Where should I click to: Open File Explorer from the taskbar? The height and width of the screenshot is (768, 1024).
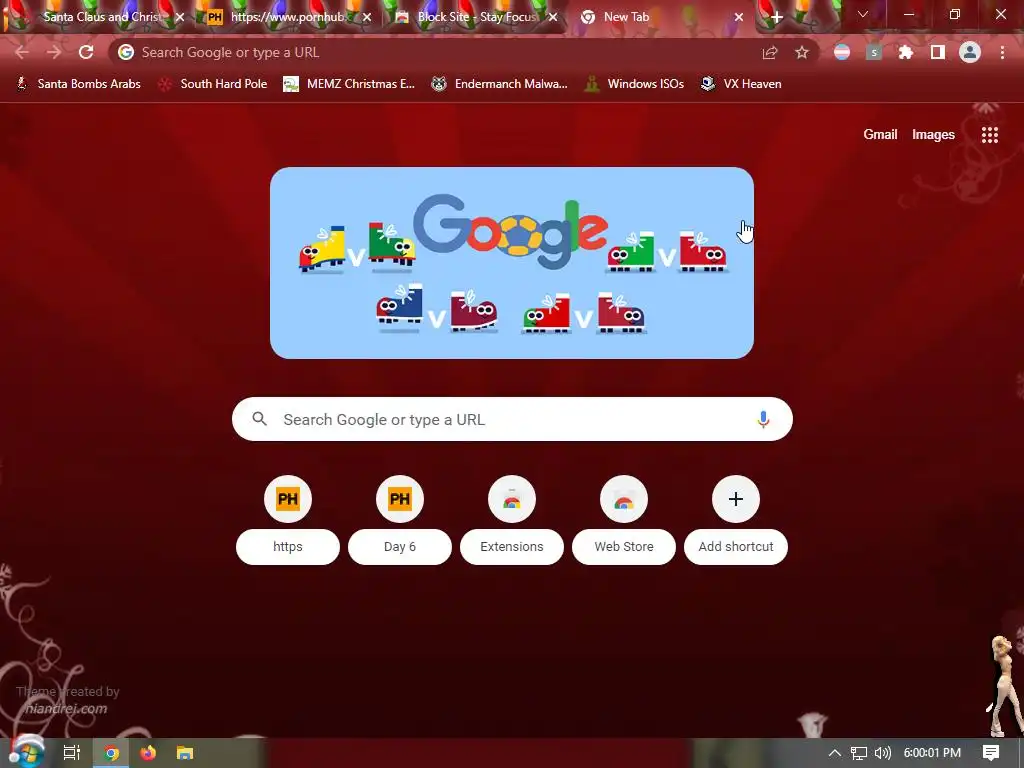tap(185, 753)
